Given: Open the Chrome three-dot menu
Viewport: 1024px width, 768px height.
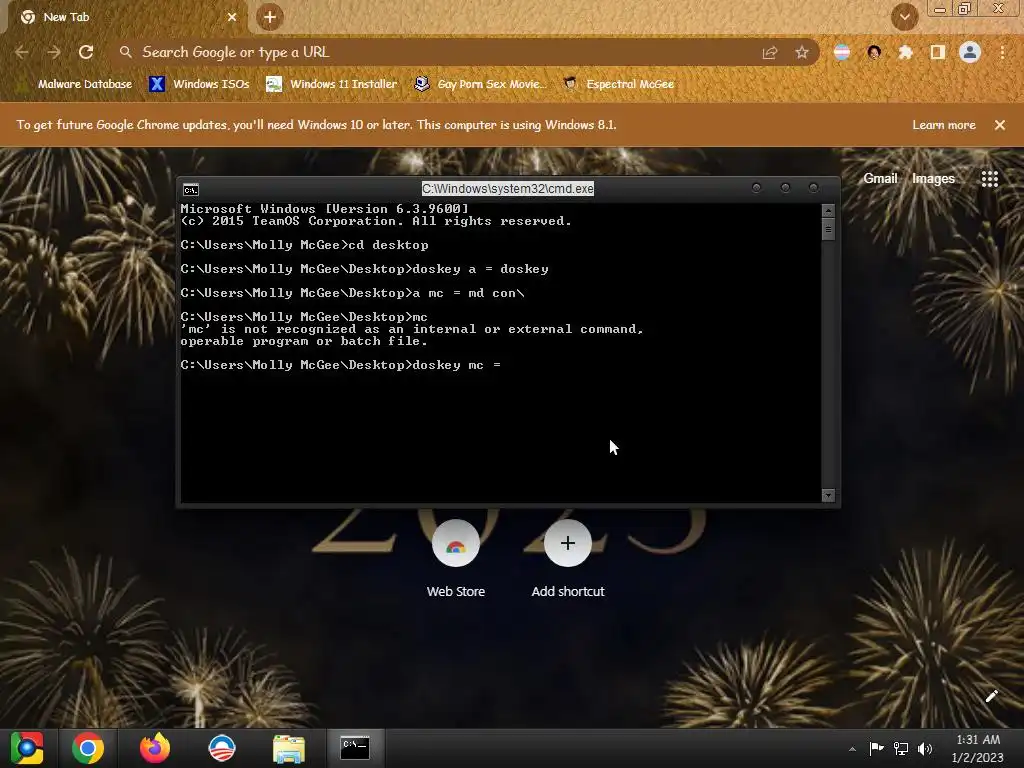Looking at the screenshot, I should [x=1002, y=52].
